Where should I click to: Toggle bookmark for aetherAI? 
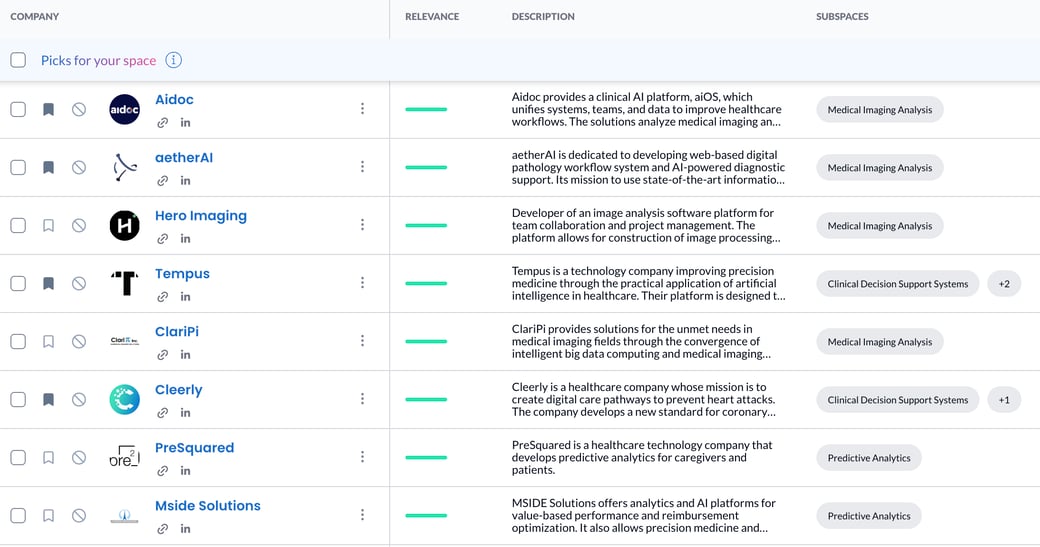pyautogui.click(x=48, y=167)
